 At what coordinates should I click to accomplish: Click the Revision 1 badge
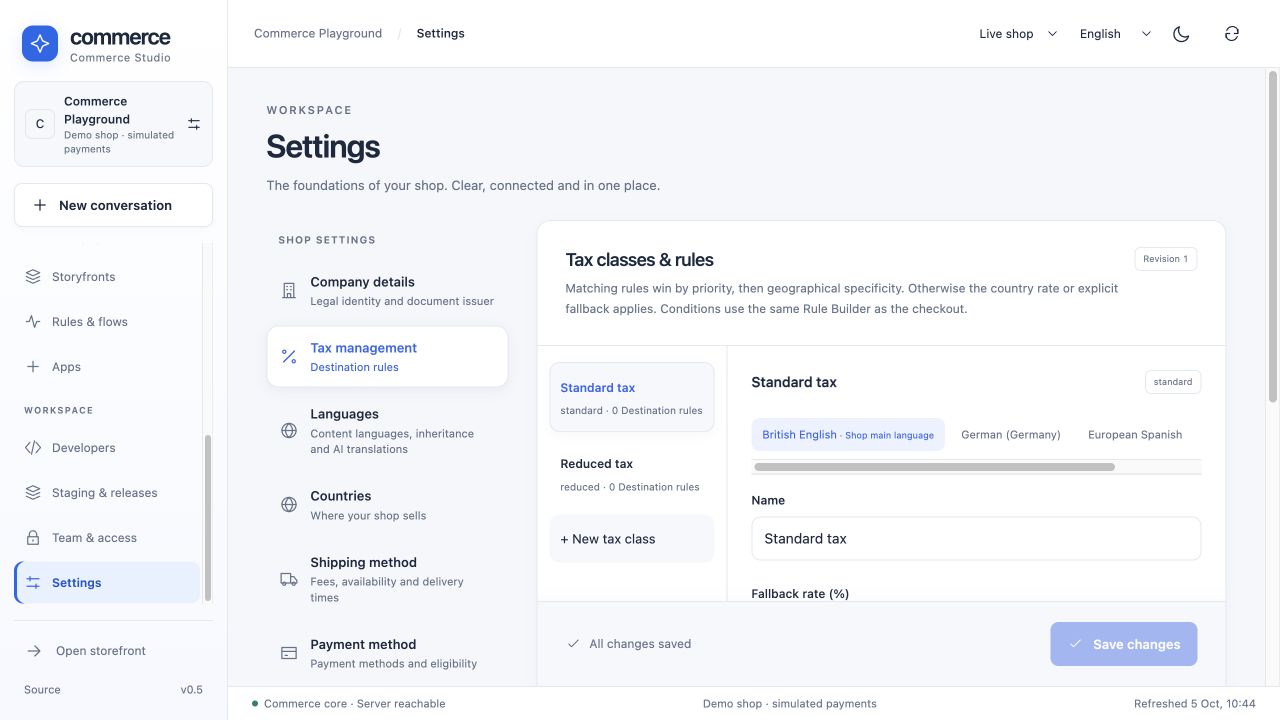click(x=1166, y=259)
